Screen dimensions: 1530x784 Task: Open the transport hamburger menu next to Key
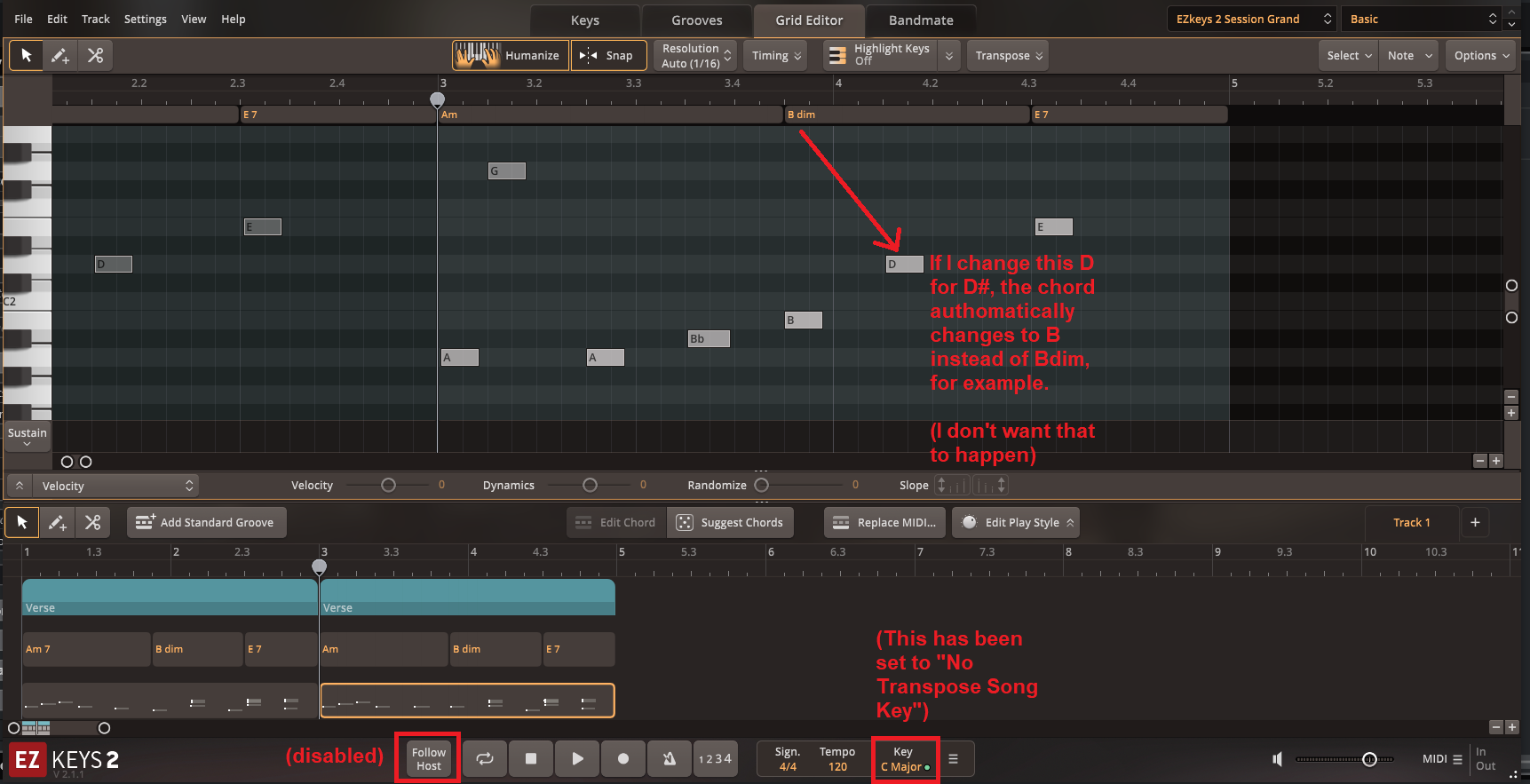953,759
